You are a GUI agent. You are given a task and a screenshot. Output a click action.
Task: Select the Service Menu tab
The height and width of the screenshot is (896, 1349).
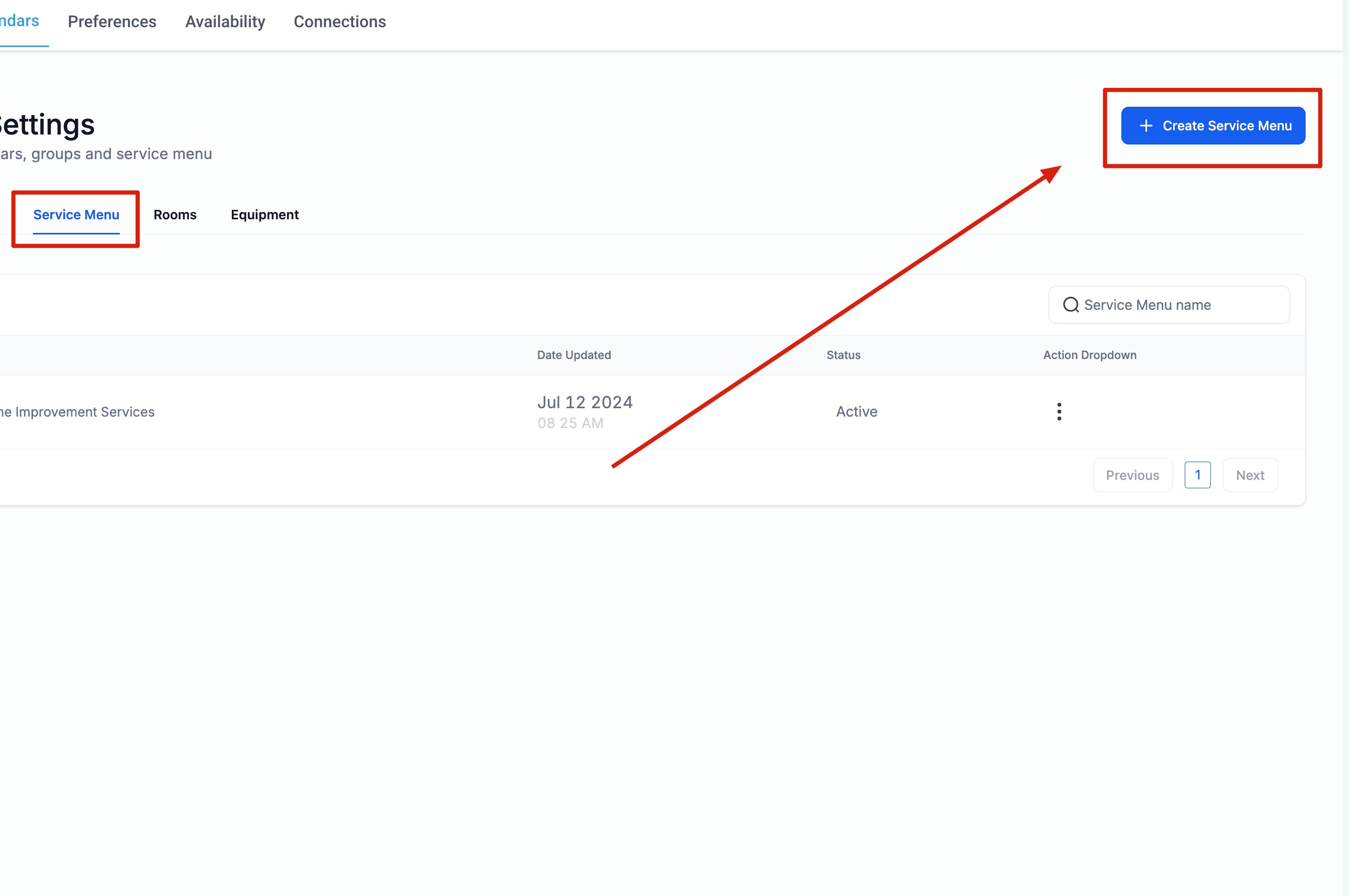pos(76,215)
